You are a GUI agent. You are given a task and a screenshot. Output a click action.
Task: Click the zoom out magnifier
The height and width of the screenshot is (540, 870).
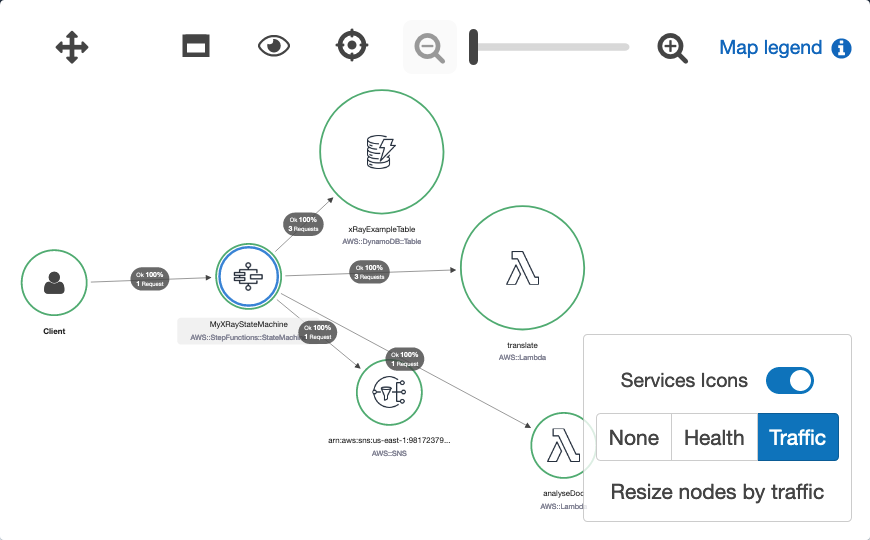pyautogui.click(x=429, y=48)
